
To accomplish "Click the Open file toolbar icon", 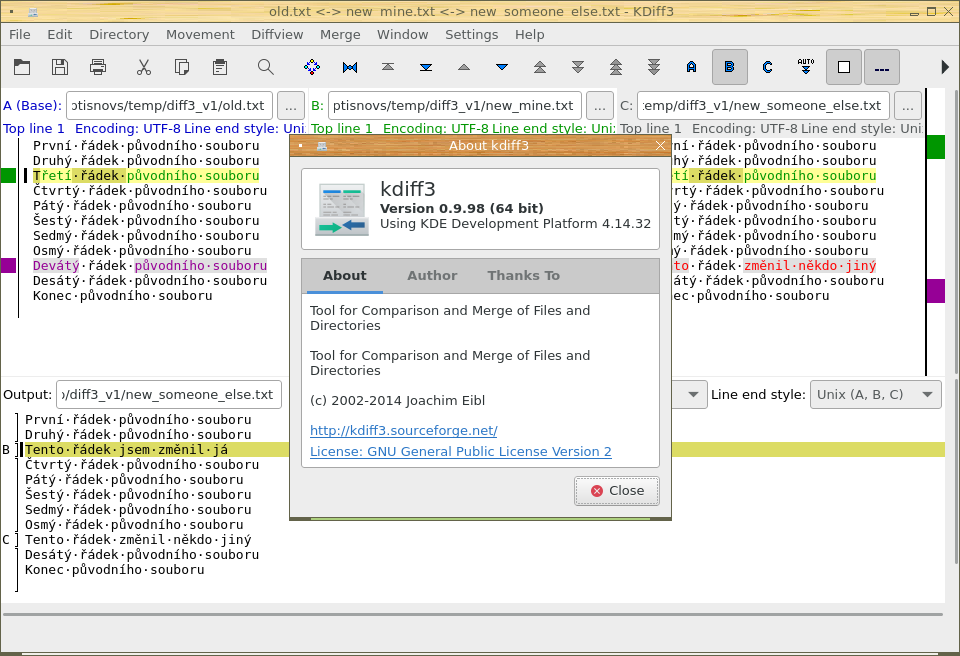I will [x=22, y=67].
